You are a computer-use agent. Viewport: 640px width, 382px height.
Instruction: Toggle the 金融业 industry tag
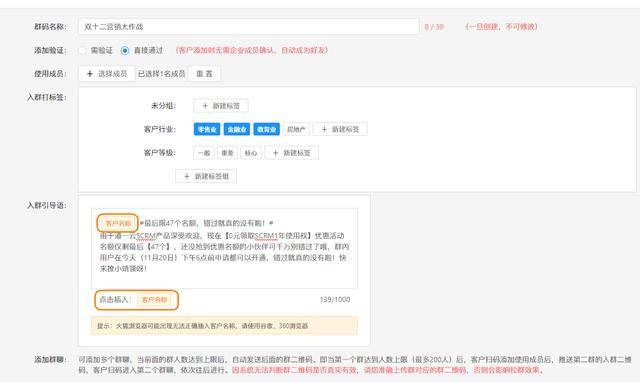tap(237, 129)
